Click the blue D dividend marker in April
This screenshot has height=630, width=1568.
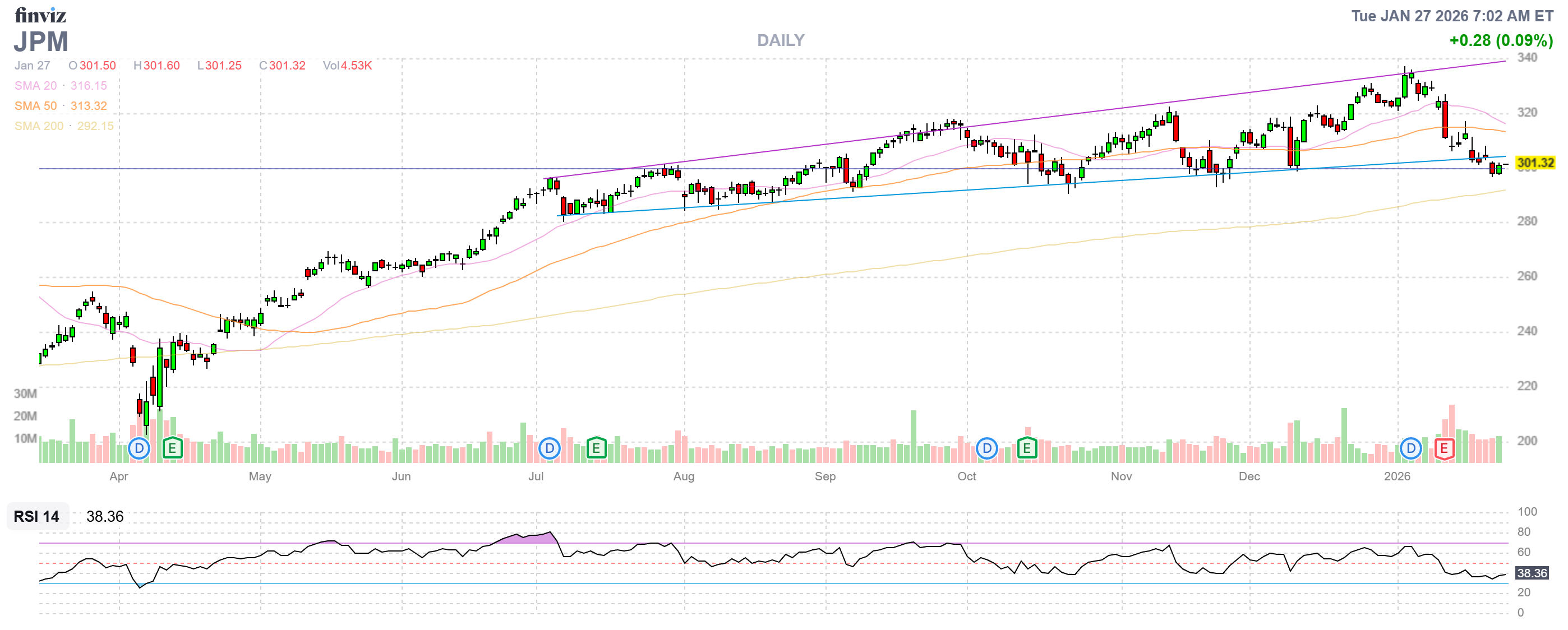[140, 450]
